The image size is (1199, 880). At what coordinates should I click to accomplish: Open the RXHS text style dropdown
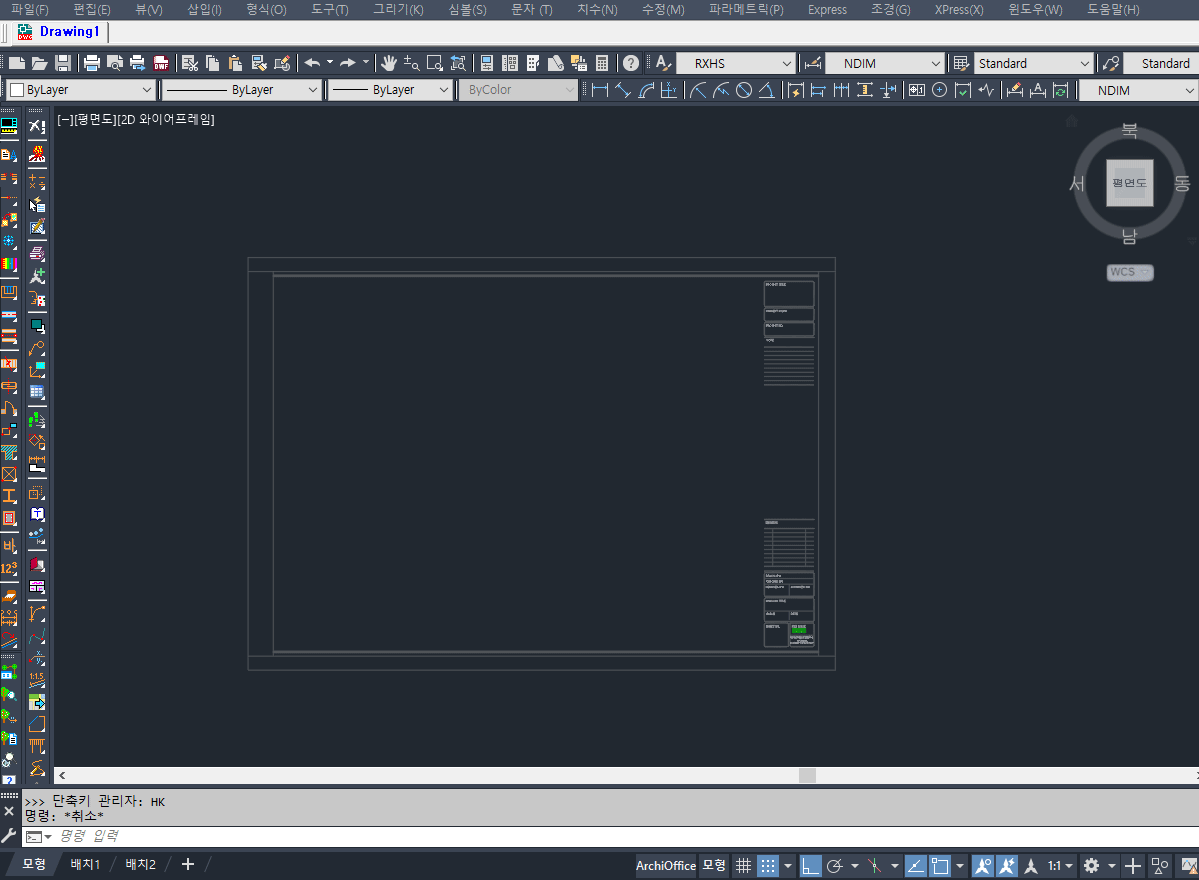tap(736, 63)
